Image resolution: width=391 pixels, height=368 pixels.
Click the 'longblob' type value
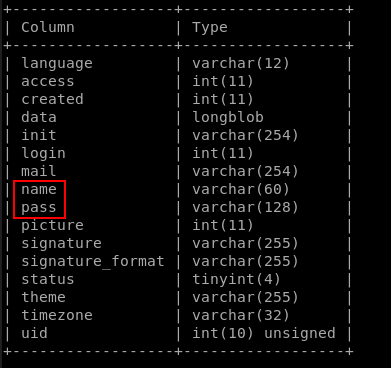tap(228, 117)
